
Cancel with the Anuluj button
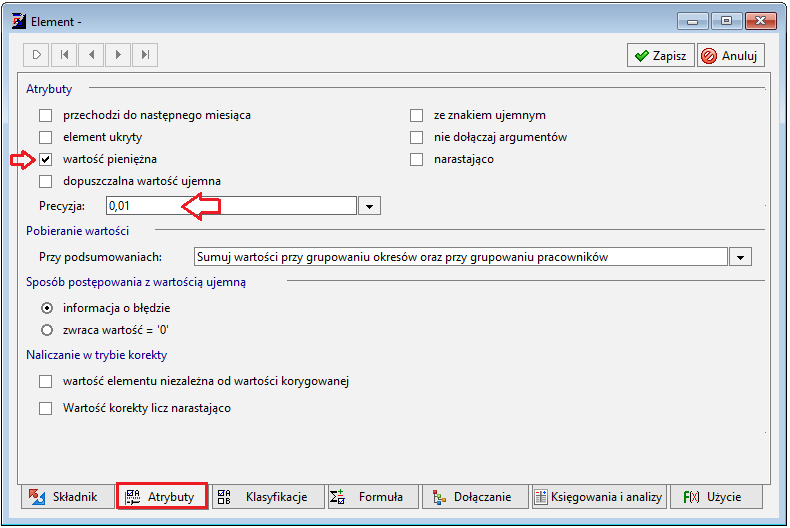click(x=731, y=55)
